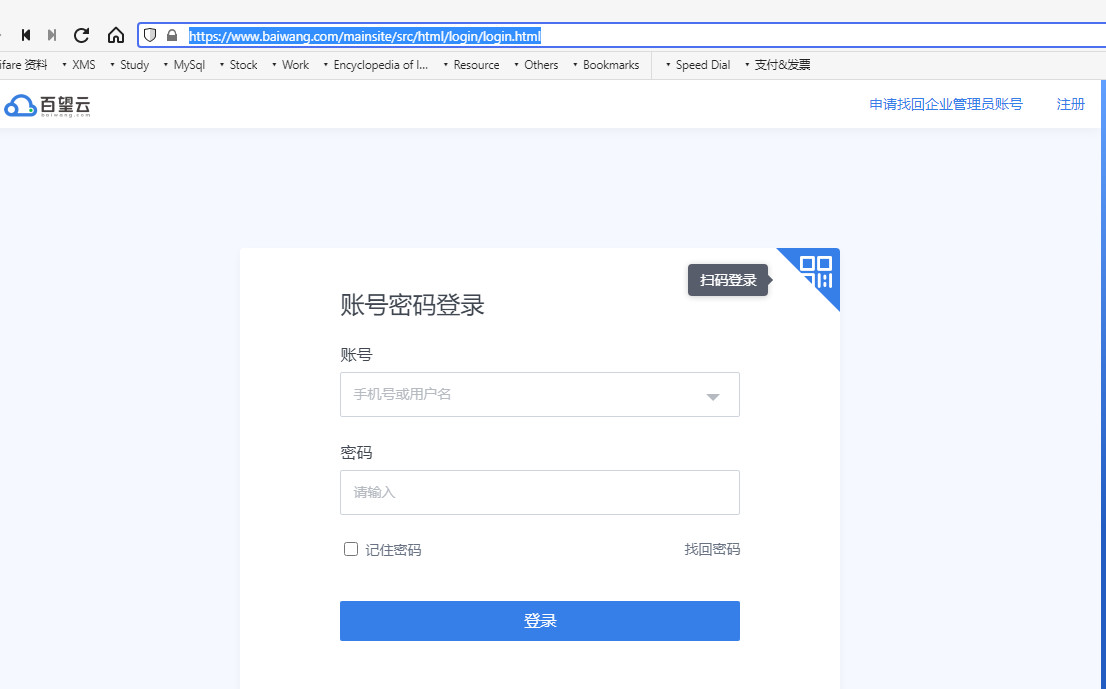1106x689 pixels.
Task: Switch to QR code login icon
Action: coord(816,271)
